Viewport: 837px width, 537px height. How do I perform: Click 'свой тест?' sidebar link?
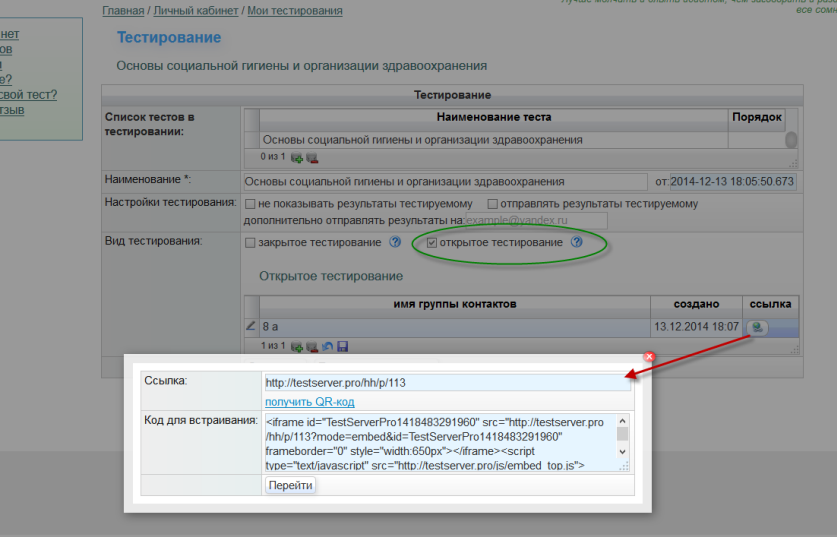[x=28, y=95]
